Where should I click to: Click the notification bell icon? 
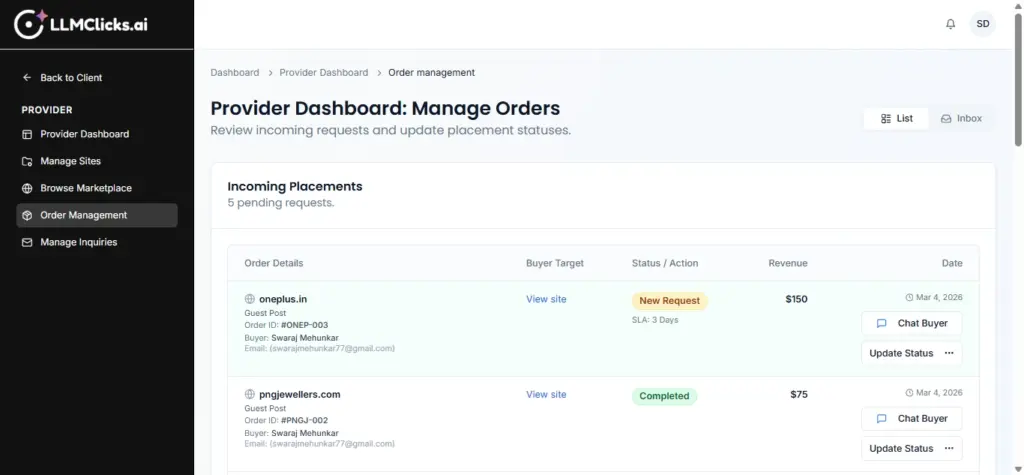click(x=950, y=24)
